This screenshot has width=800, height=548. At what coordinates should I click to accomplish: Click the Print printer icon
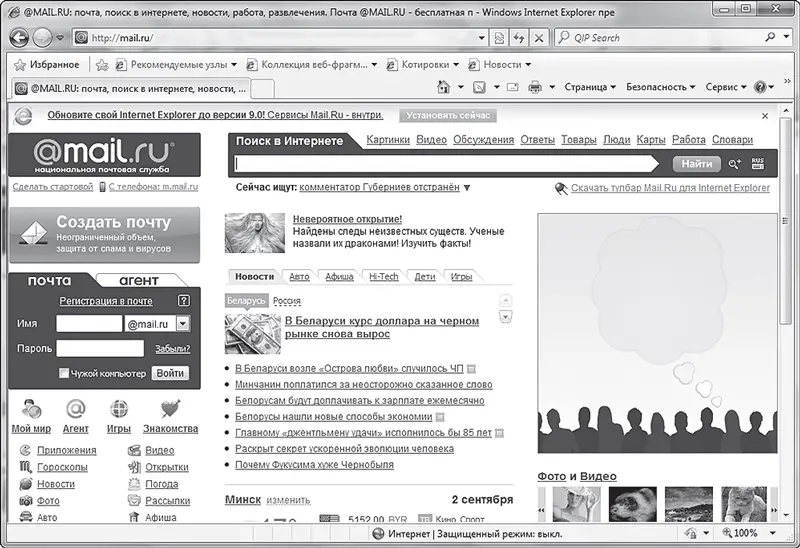coord(535,87)
